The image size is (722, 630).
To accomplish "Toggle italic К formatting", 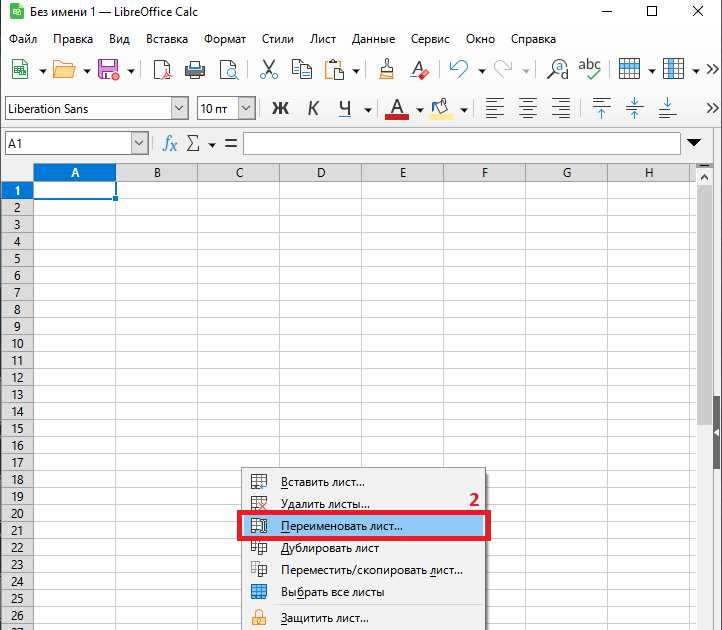I will click(x=313, y=109).
